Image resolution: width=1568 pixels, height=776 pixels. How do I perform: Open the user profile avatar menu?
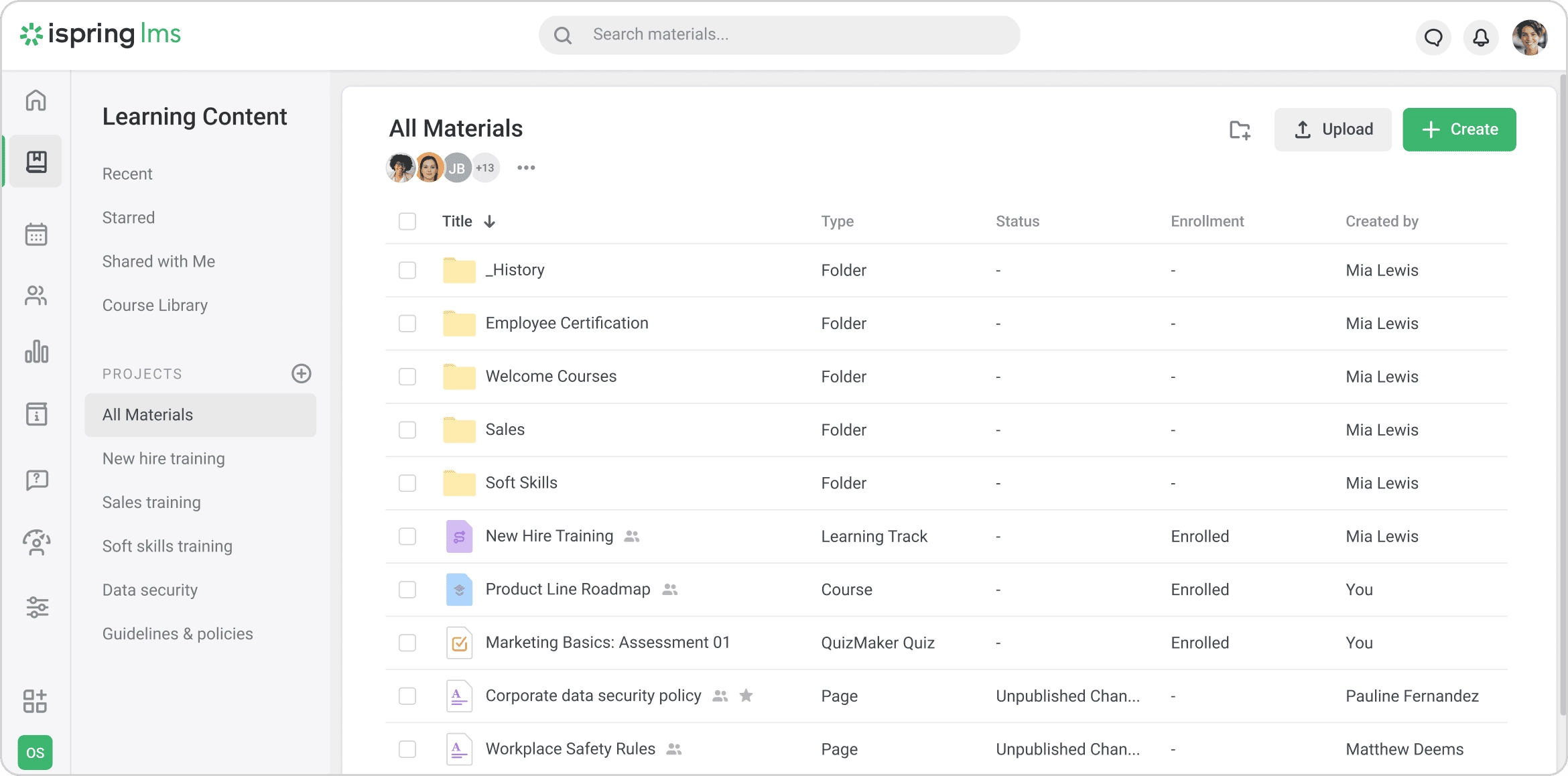(1529, 38)
